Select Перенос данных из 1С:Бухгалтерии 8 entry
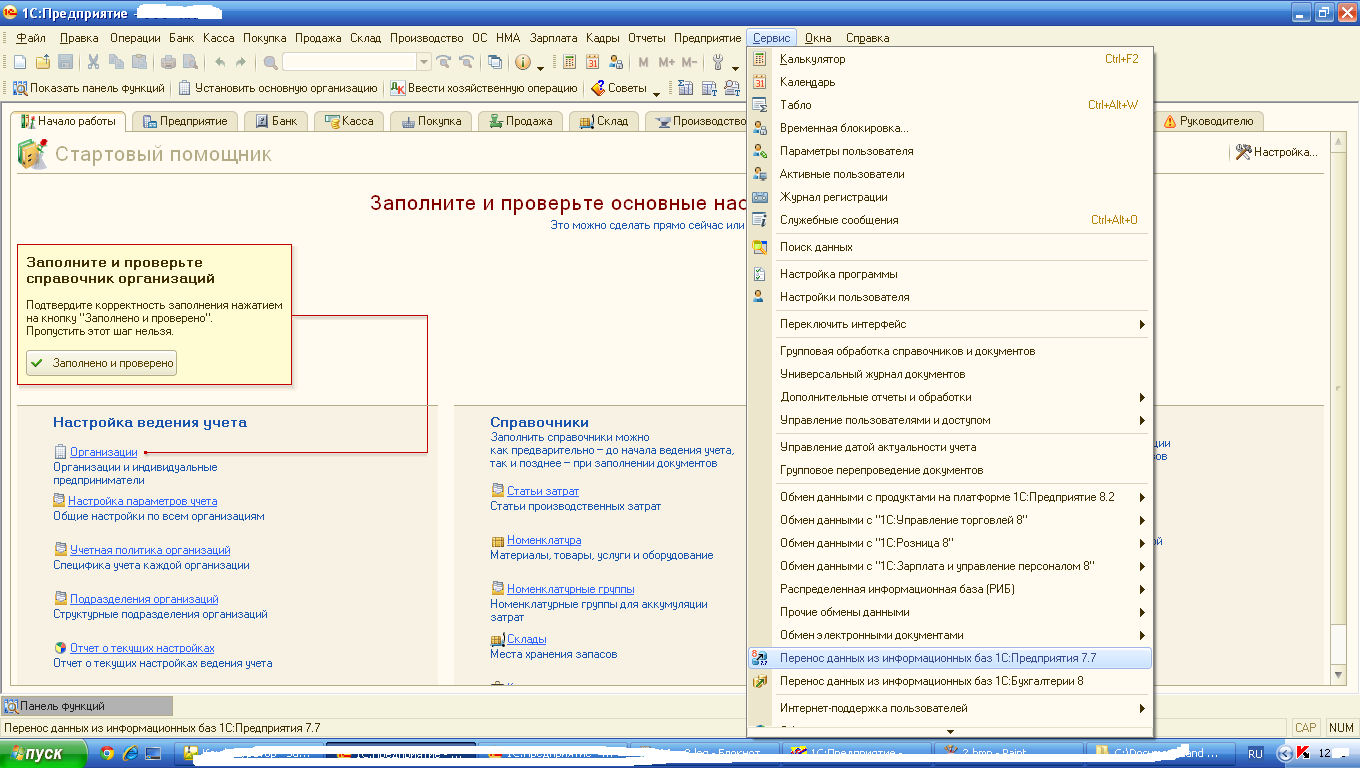 (x=950, y=681)
